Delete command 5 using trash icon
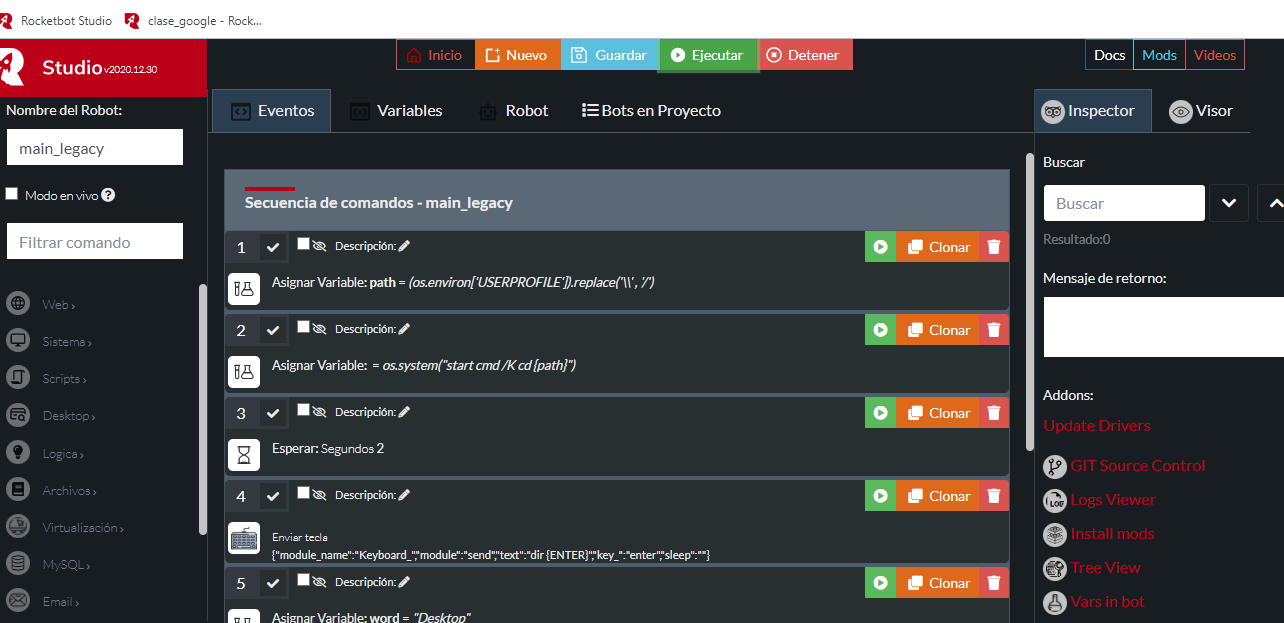 993,583
